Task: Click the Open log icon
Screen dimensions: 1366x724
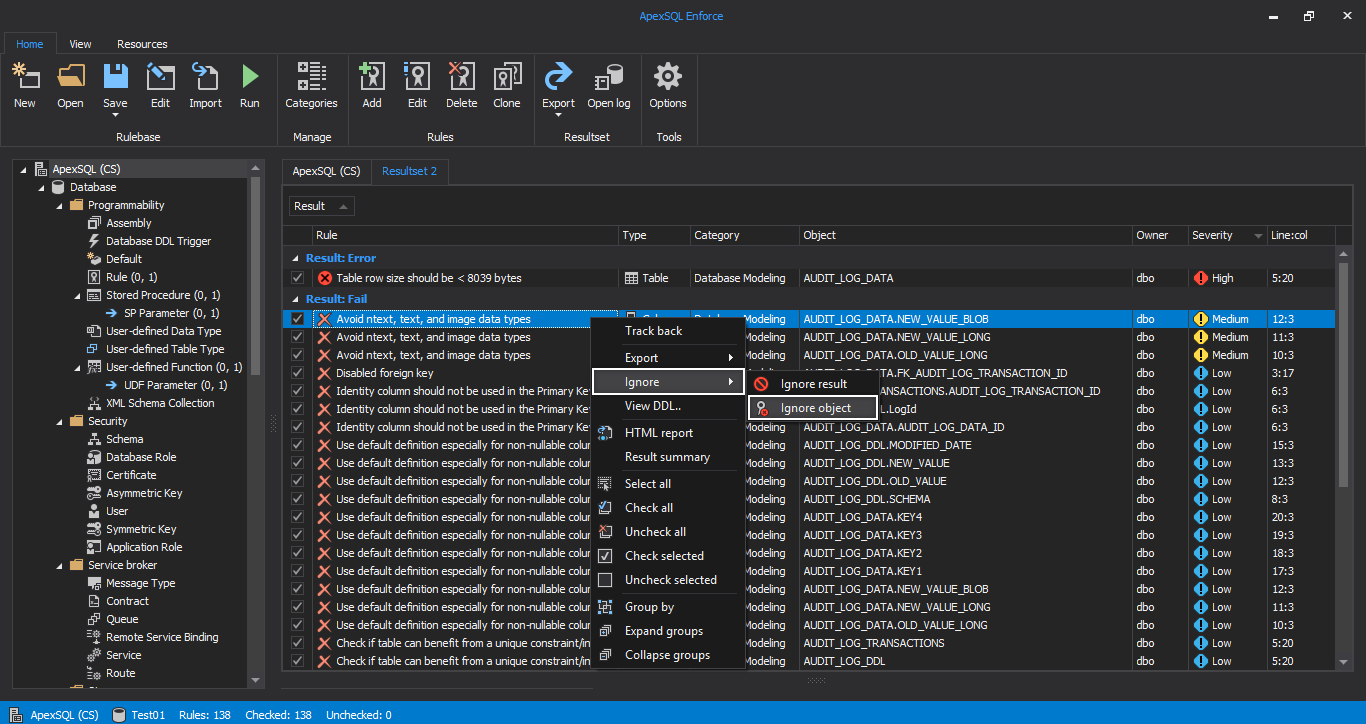Action: pos(608,78)
